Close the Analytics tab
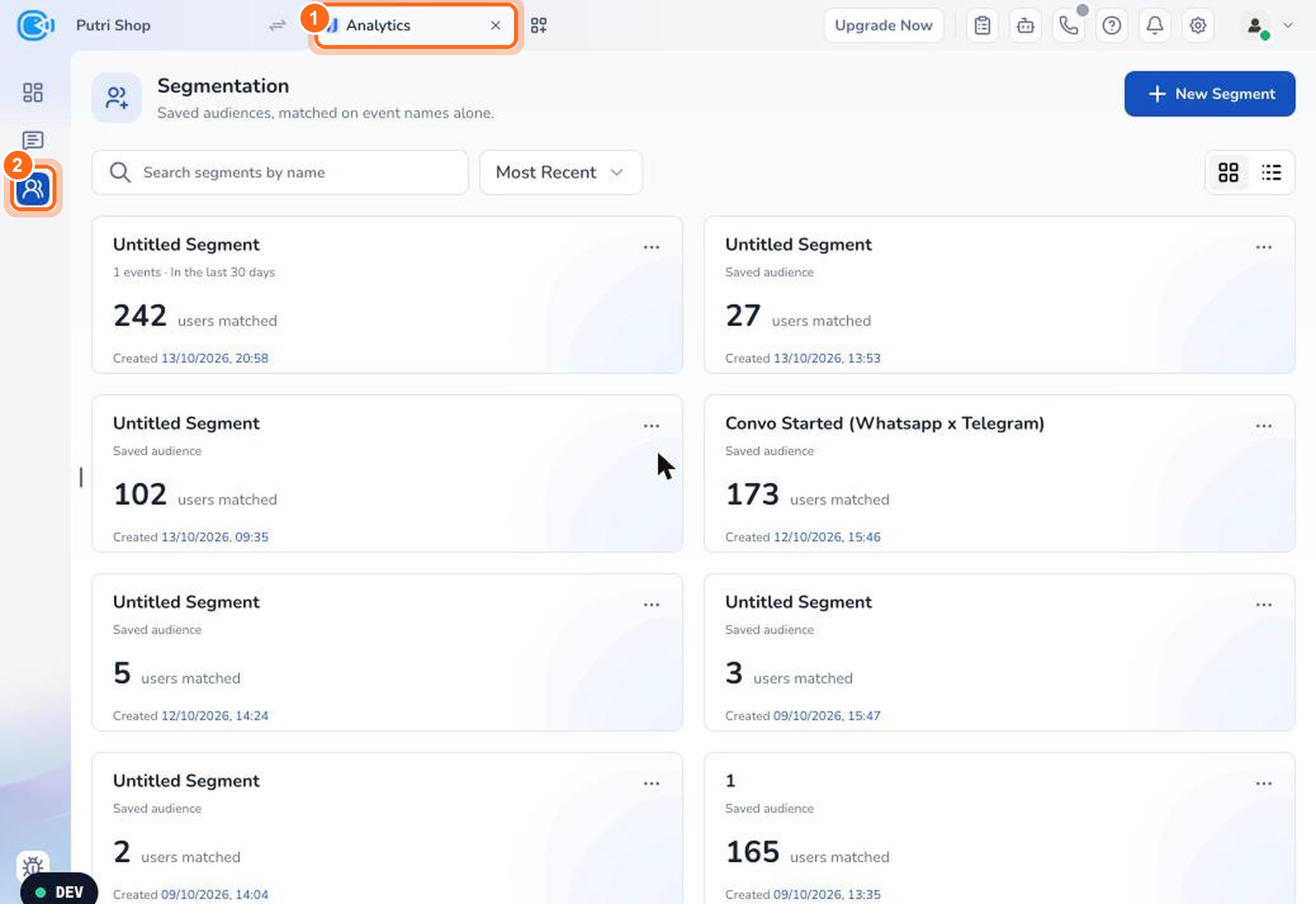The image size is (1316, 904). click(495, 25)
